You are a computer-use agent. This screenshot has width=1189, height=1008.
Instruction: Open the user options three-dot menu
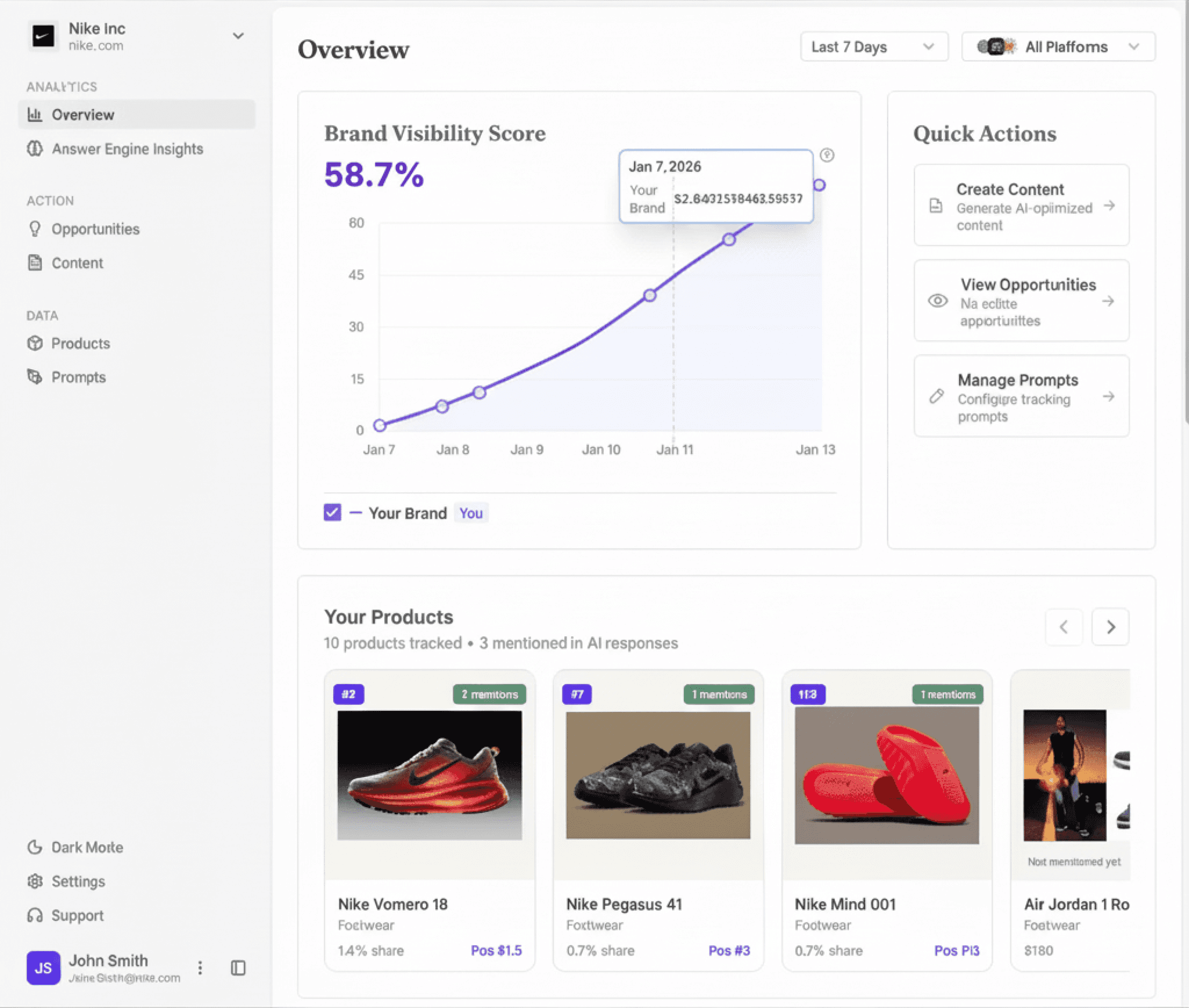tap(200, 968)
